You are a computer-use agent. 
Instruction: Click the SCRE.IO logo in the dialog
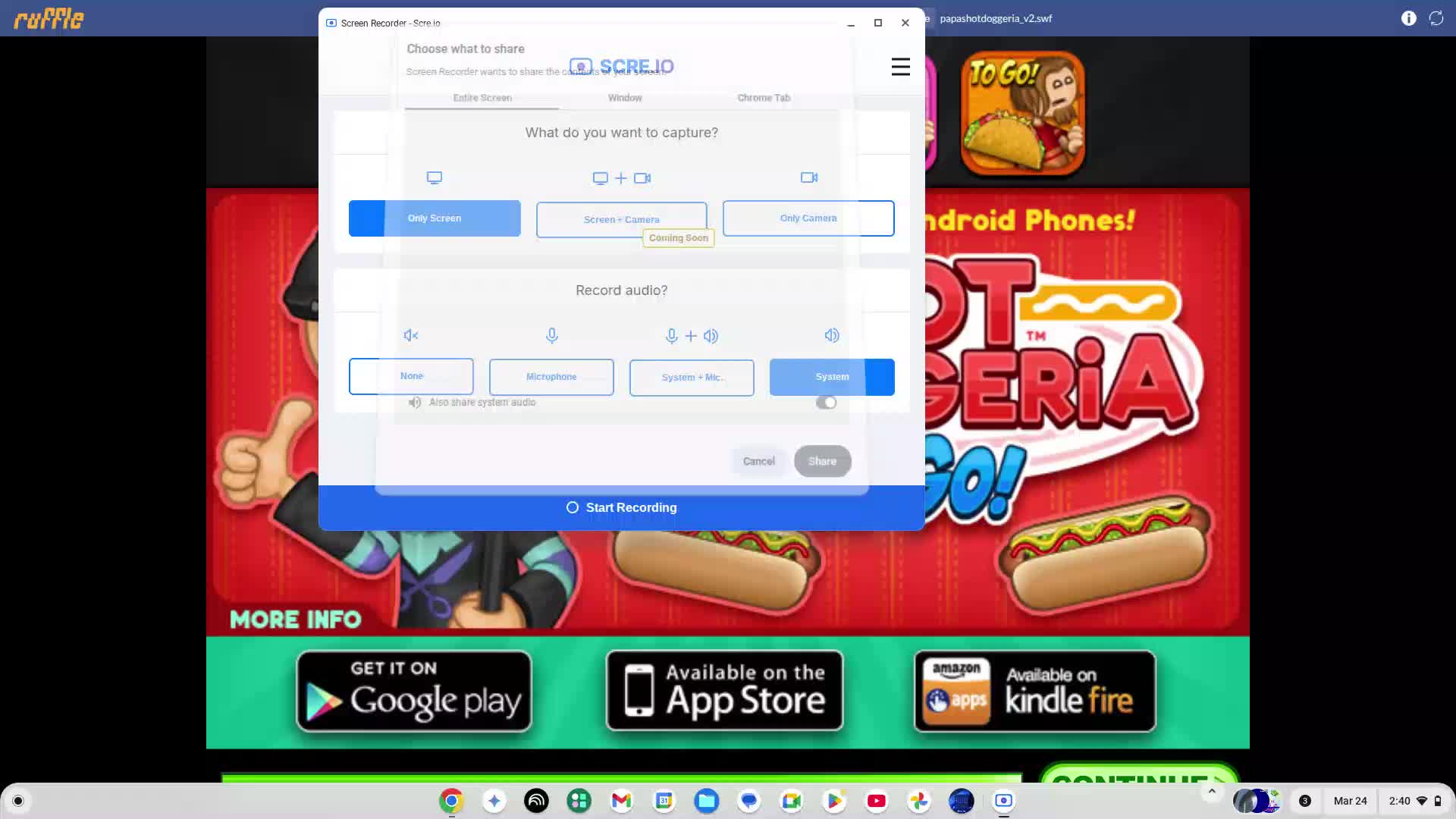[622, 65]
